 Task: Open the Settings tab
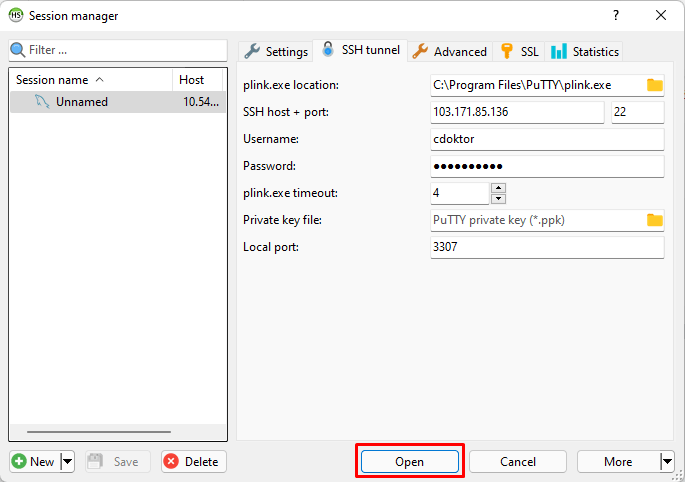coord(276,51)
